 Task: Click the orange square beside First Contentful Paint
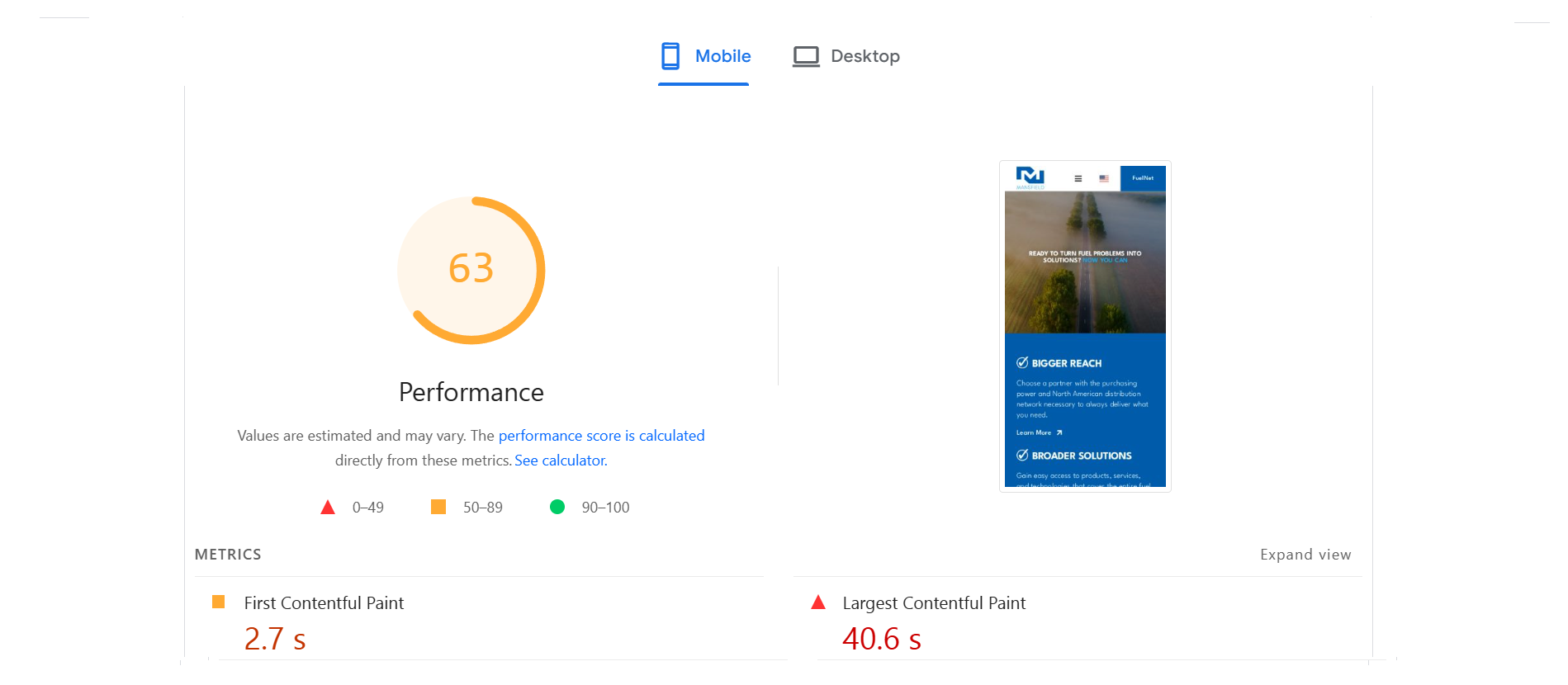[219, 602]
